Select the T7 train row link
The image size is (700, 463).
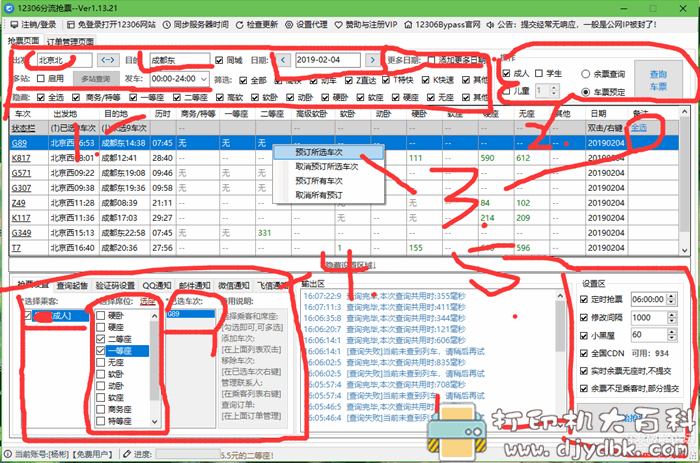16,248
